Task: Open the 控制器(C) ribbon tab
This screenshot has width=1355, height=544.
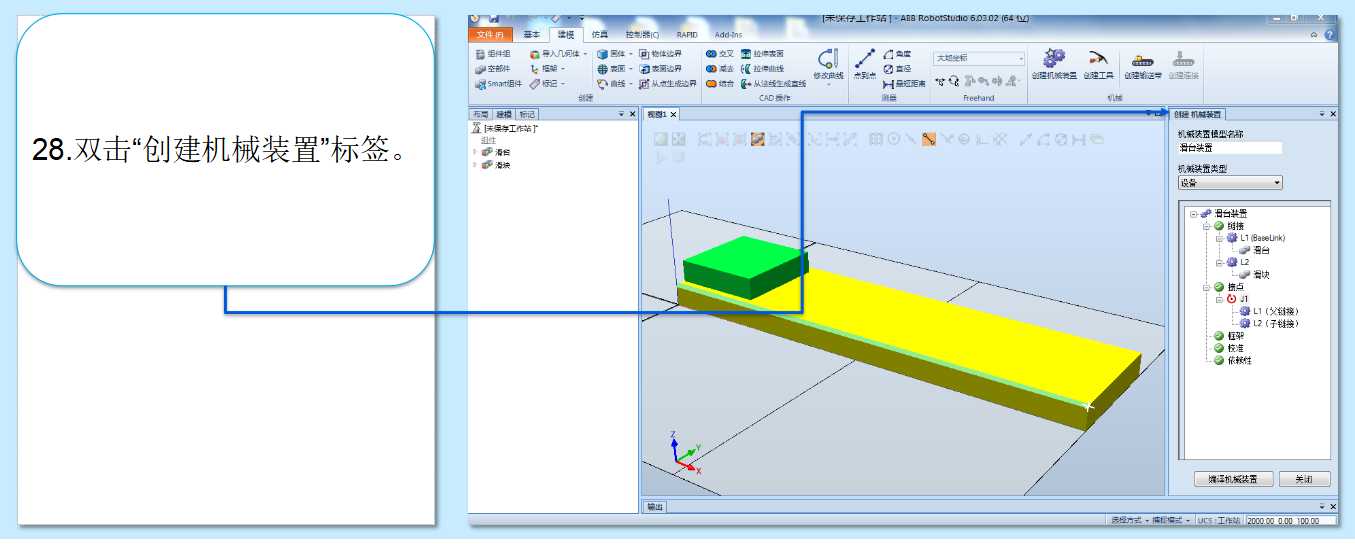Action: click(x=643, y=35)
